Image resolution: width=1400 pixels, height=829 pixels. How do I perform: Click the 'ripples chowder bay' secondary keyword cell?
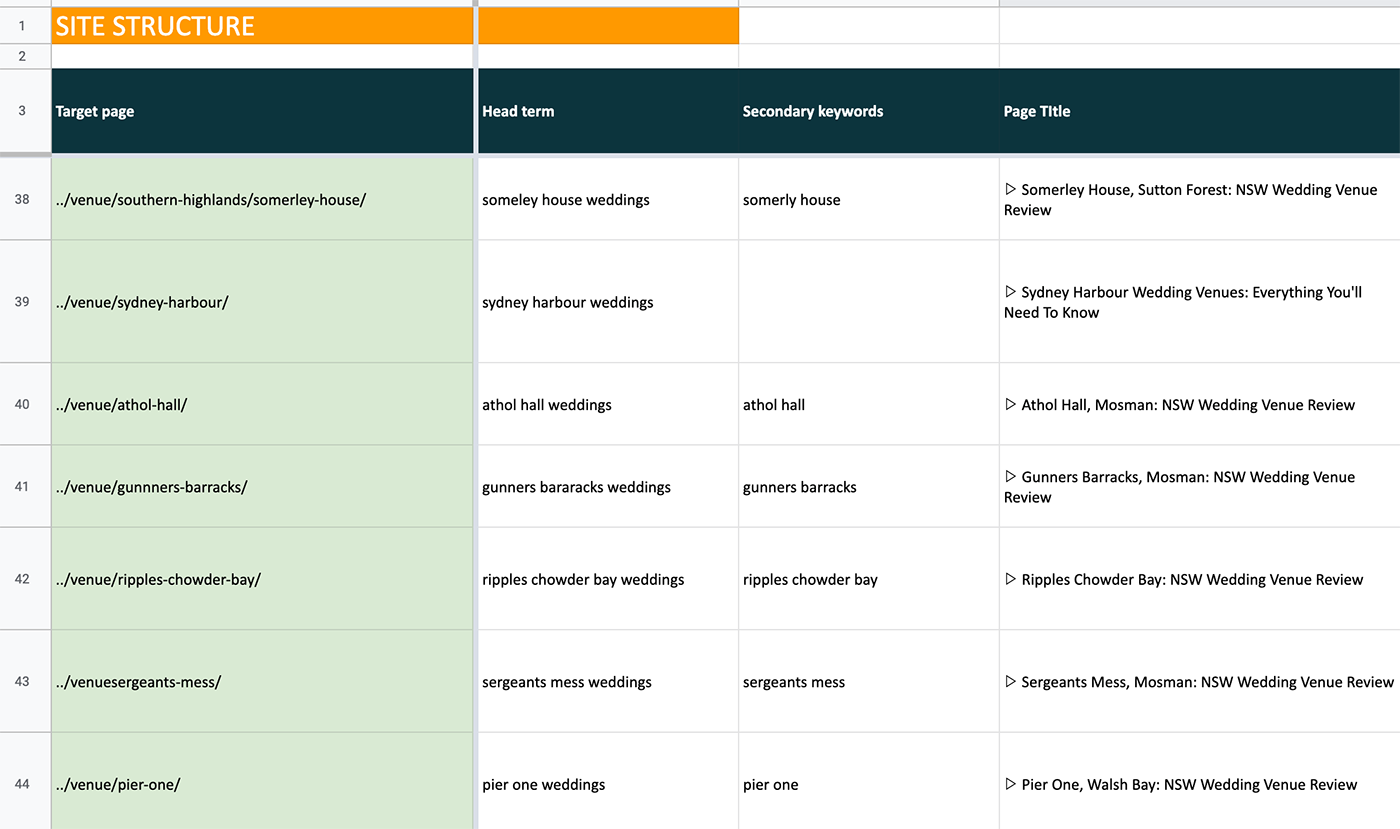[869, 579]
